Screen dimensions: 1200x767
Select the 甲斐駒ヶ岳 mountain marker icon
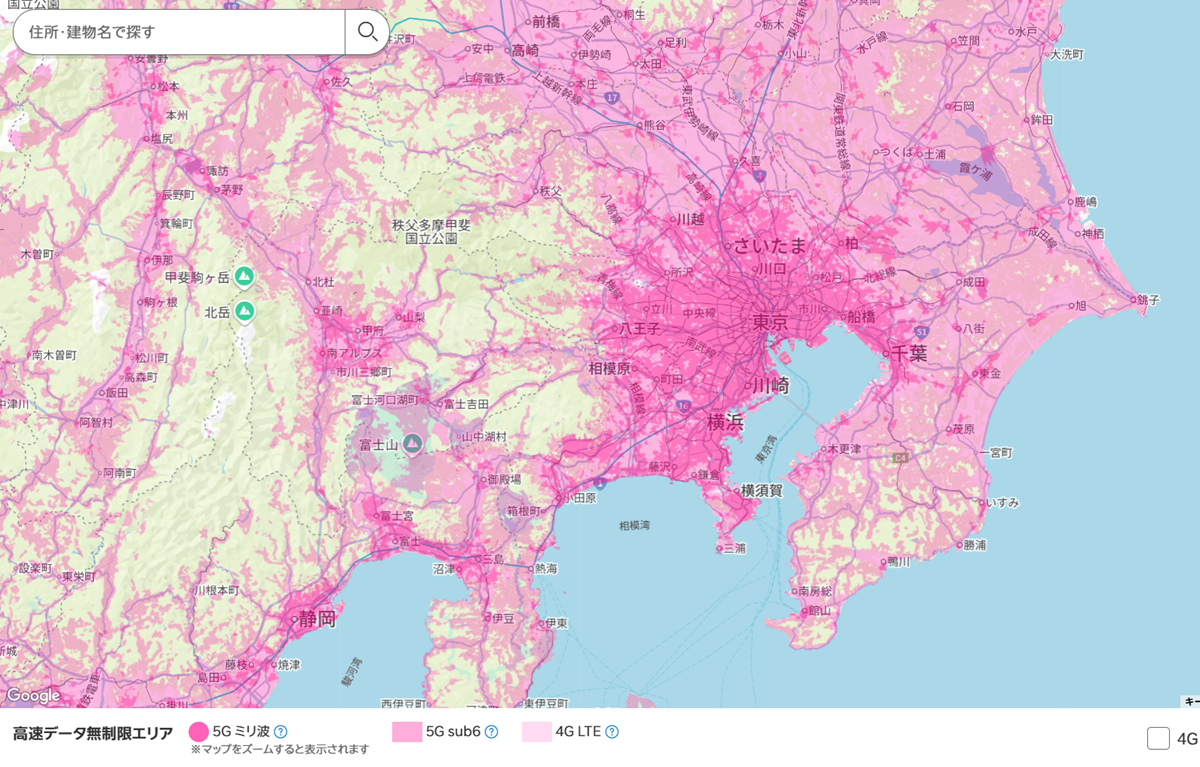[244, 276]
